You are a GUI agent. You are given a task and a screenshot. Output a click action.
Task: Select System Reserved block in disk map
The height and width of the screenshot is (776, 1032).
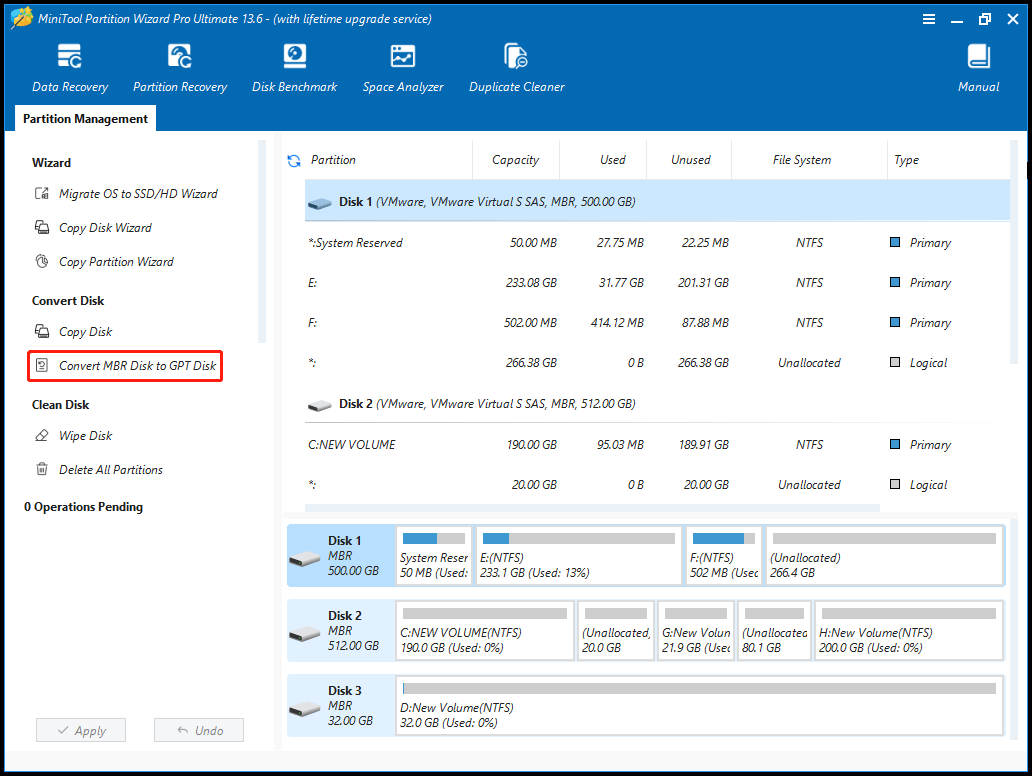tap(434, 556)
